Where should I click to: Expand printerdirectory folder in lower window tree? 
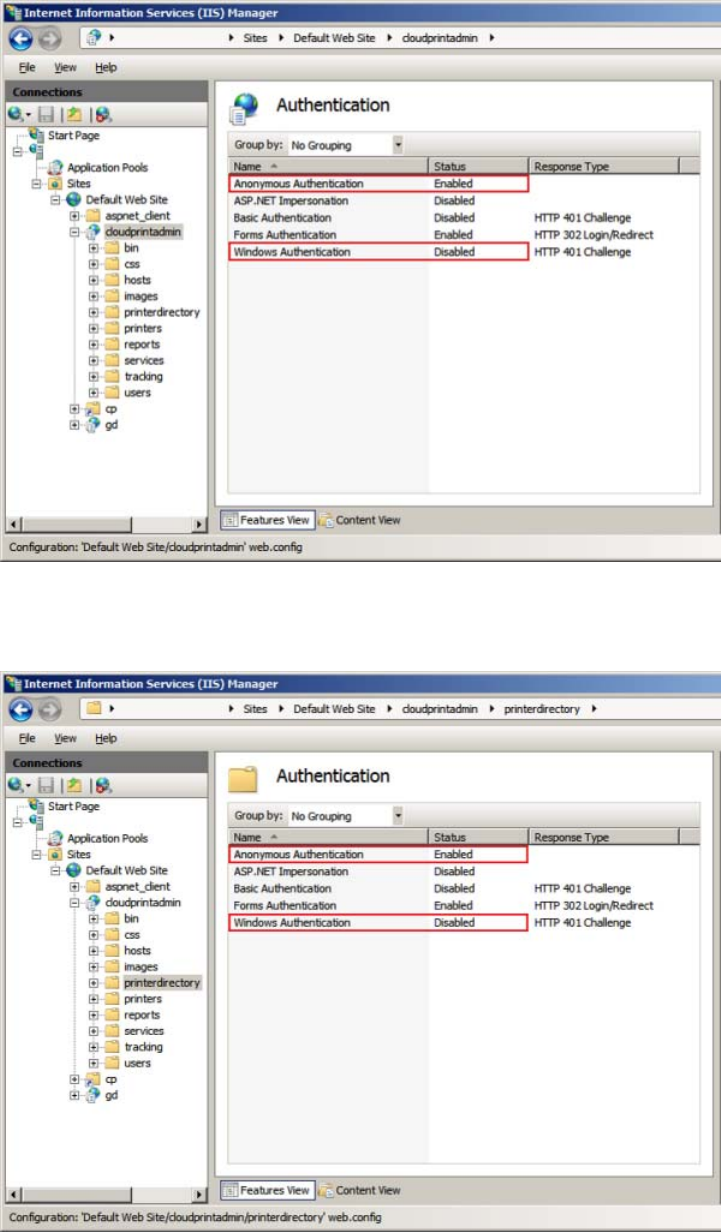(93, 983)
